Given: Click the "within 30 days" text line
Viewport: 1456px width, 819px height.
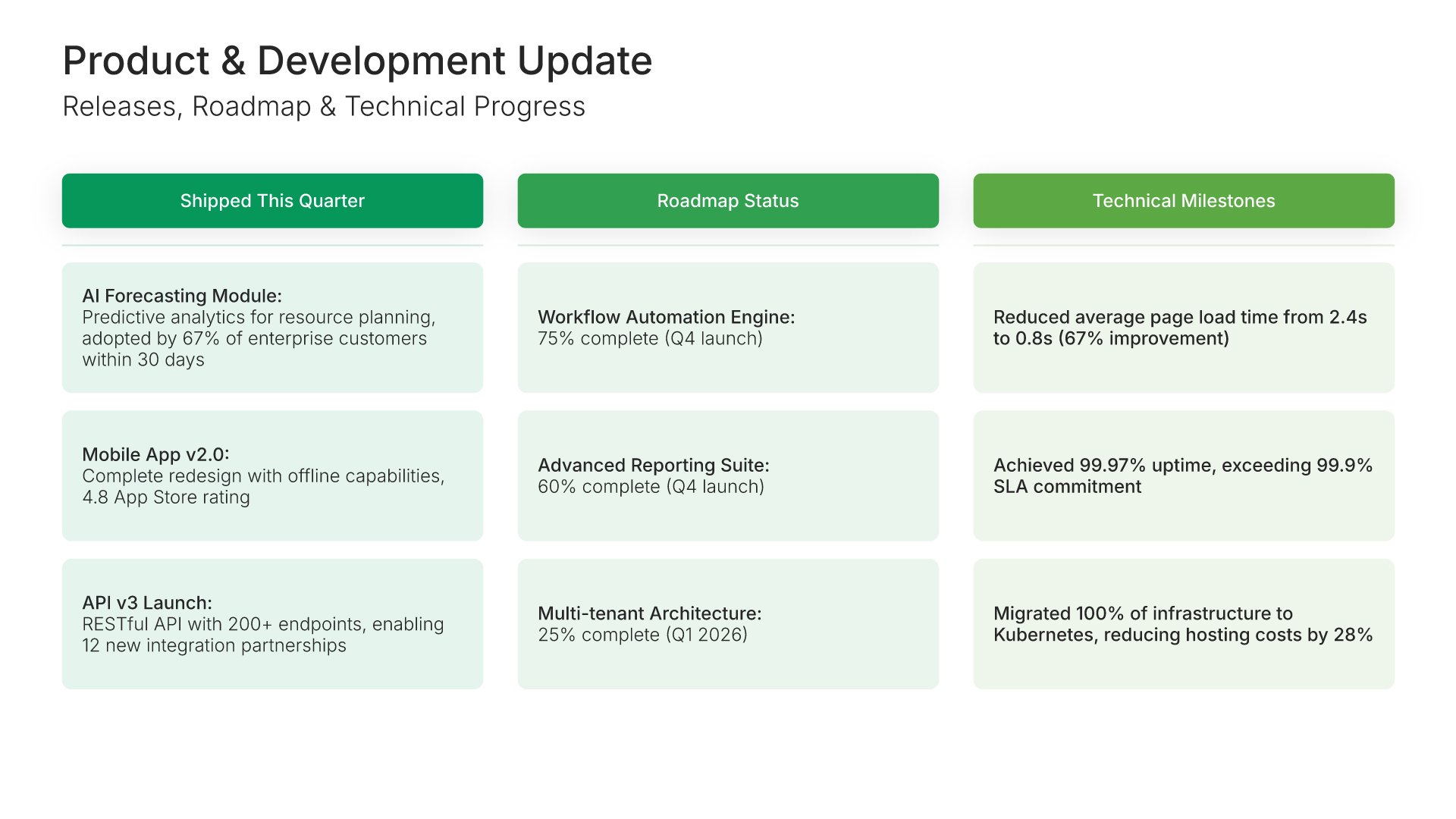Looking at the screenshot, I should (x=143, y=359).
